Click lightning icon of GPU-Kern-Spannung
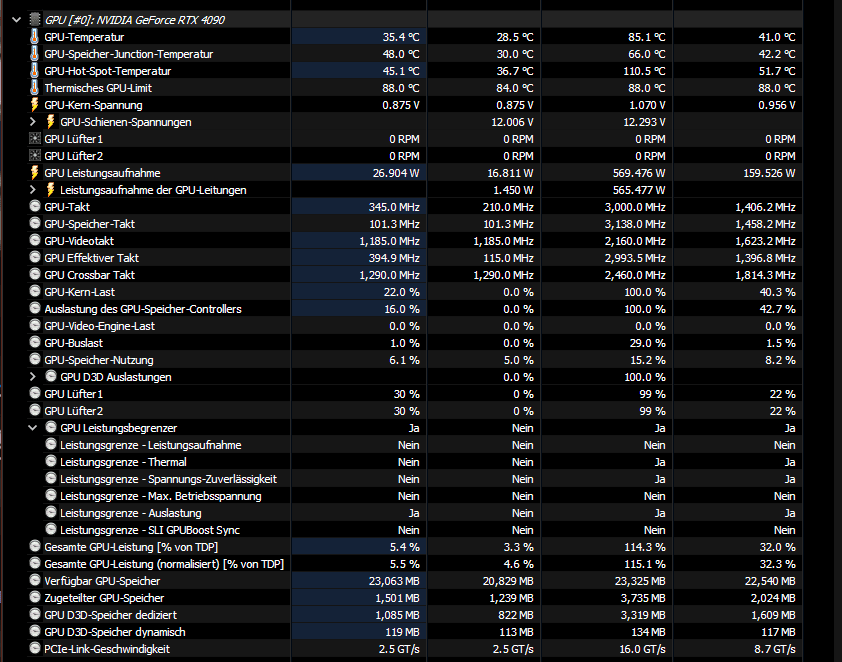 pyautogui.click(x=34, y=105)
